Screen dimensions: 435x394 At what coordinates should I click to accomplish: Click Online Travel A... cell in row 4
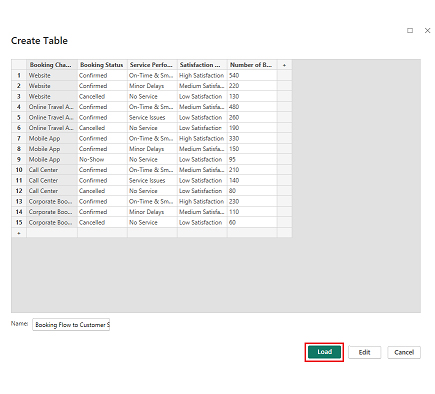point(52,107)
